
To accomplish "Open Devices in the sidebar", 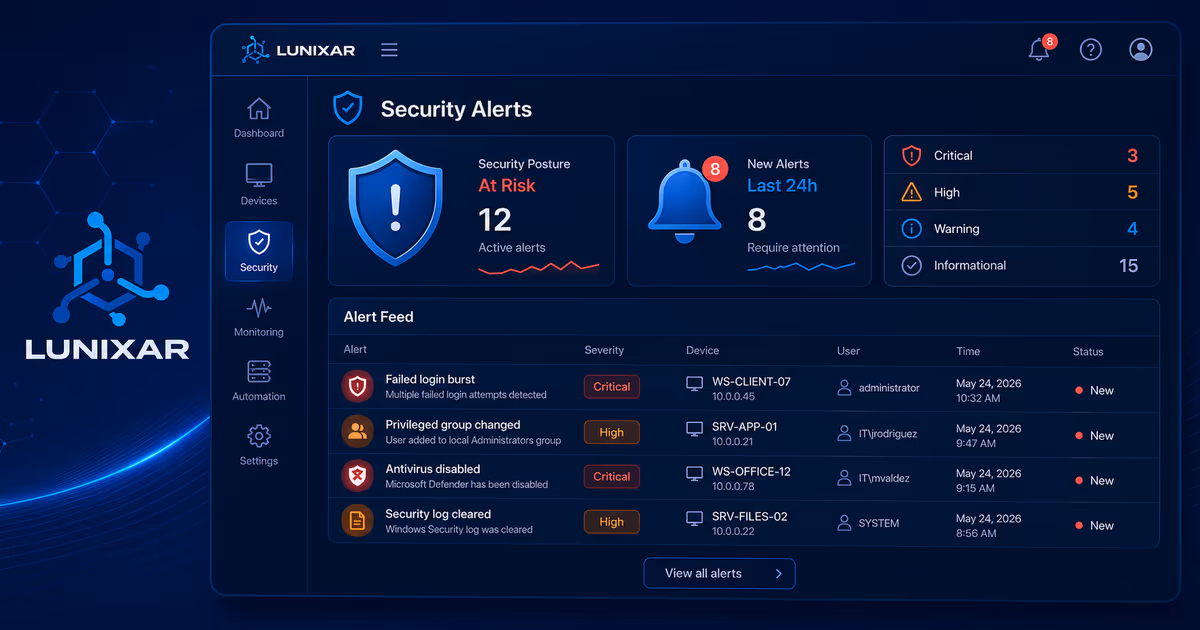I will tap(259, 185).
